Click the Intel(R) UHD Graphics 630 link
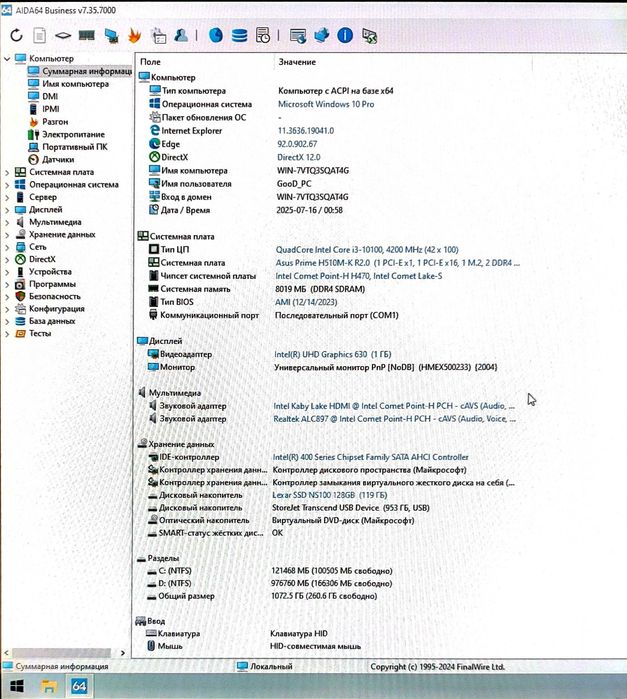 [333, 354]
